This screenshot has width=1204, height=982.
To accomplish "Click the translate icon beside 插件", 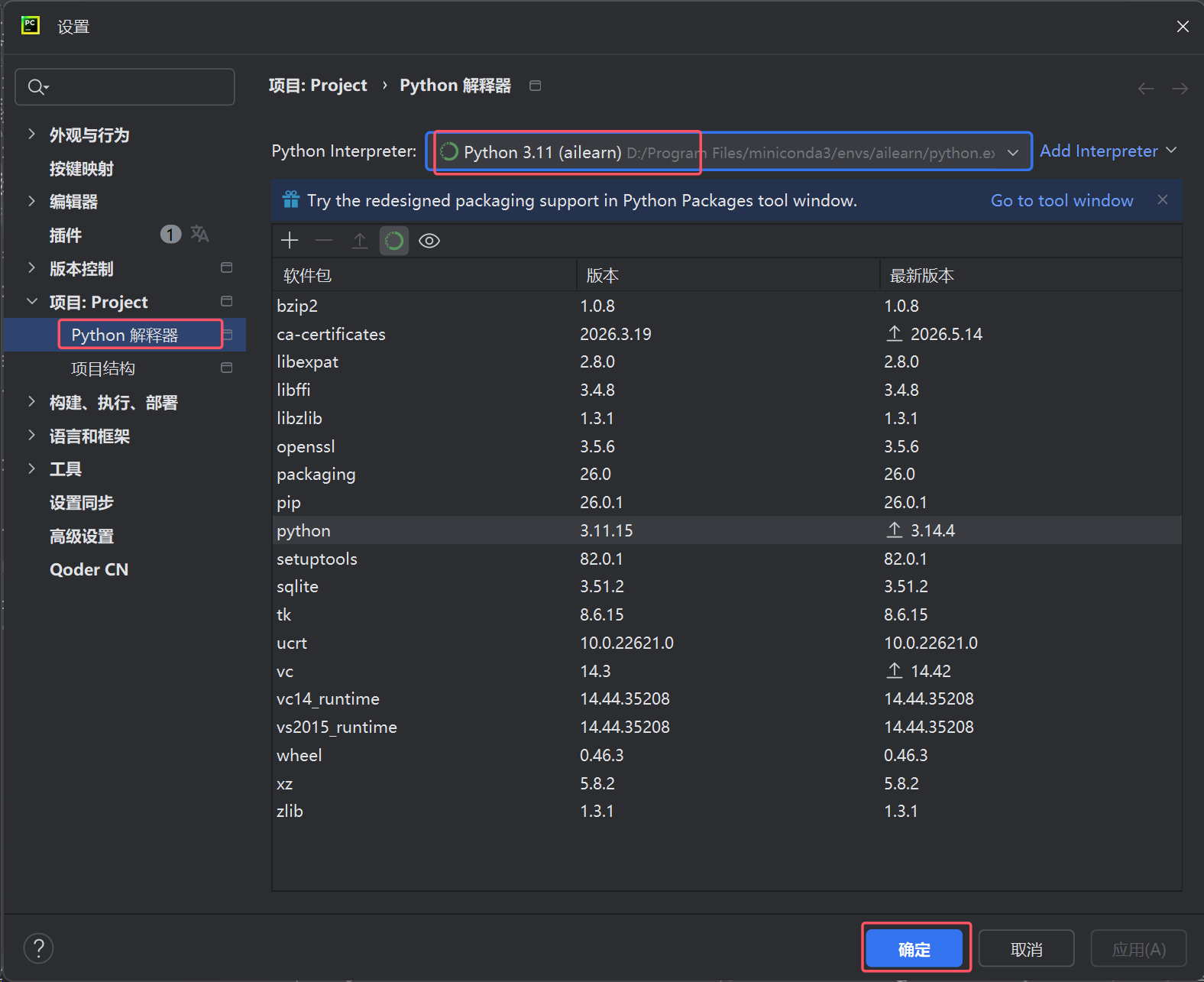I will click(199, 234).
